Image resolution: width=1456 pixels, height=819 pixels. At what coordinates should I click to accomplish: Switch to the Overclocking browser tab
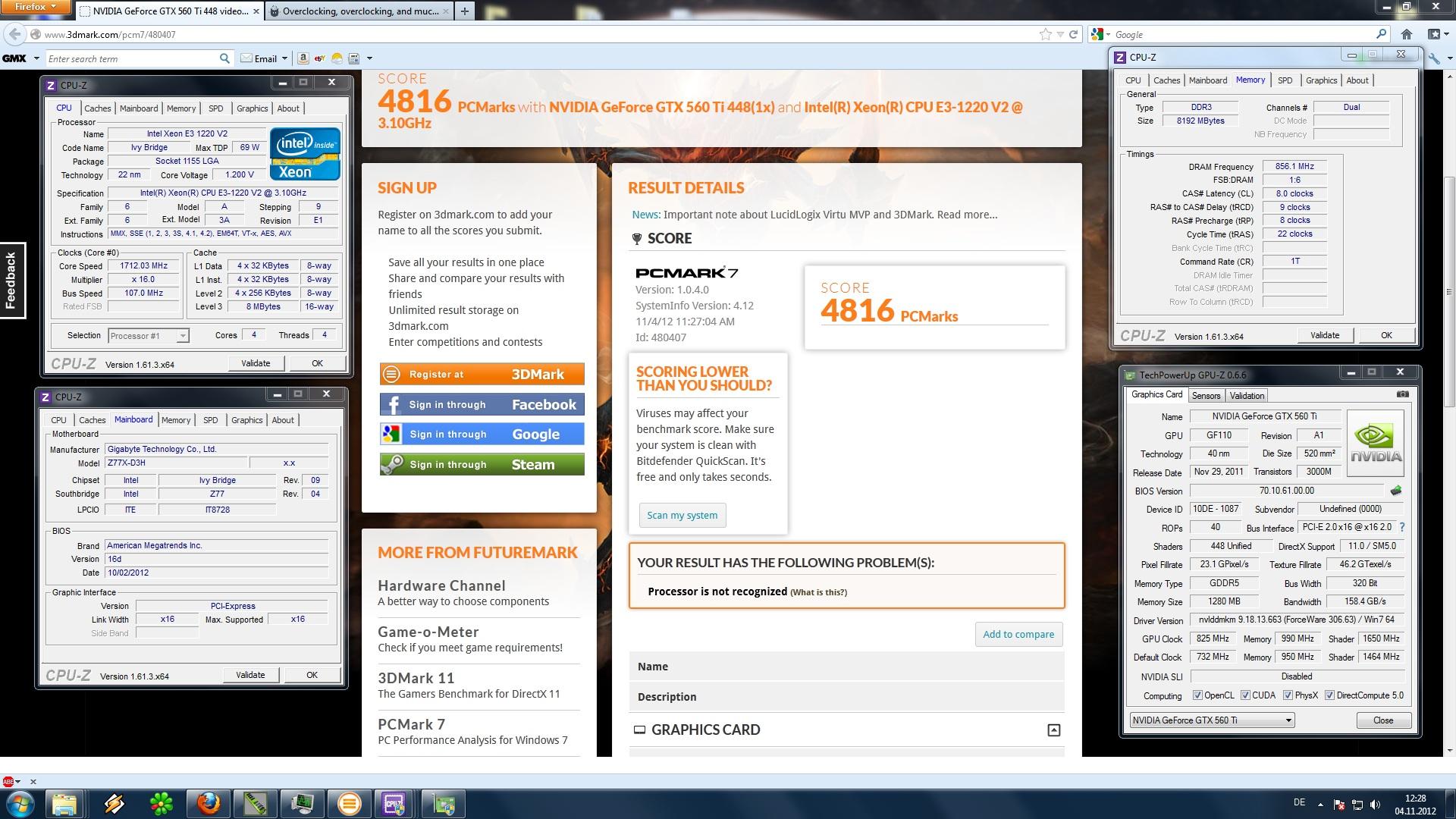point(359,11)
